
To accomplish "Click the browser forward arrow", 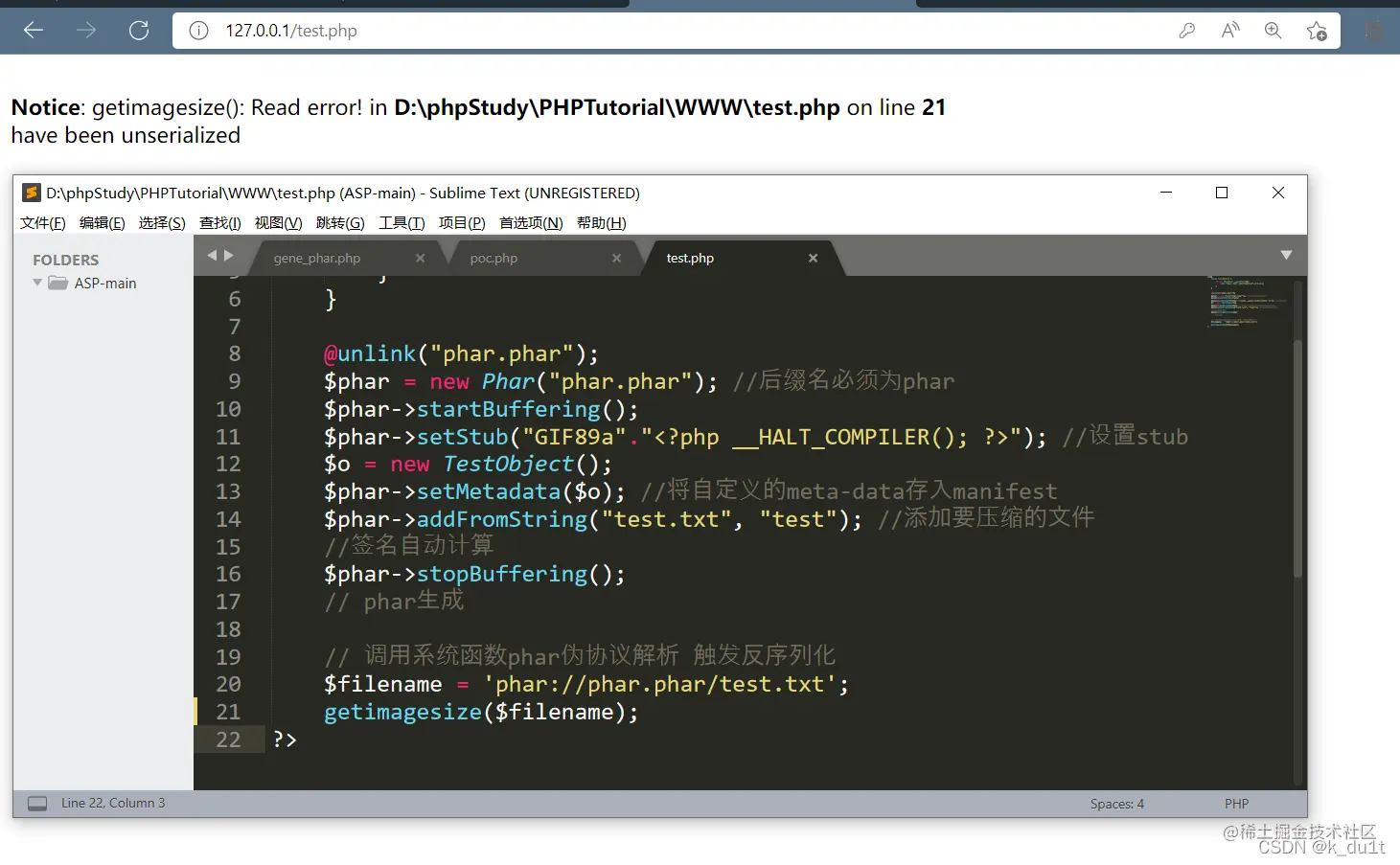I will (x=86, y=31).
